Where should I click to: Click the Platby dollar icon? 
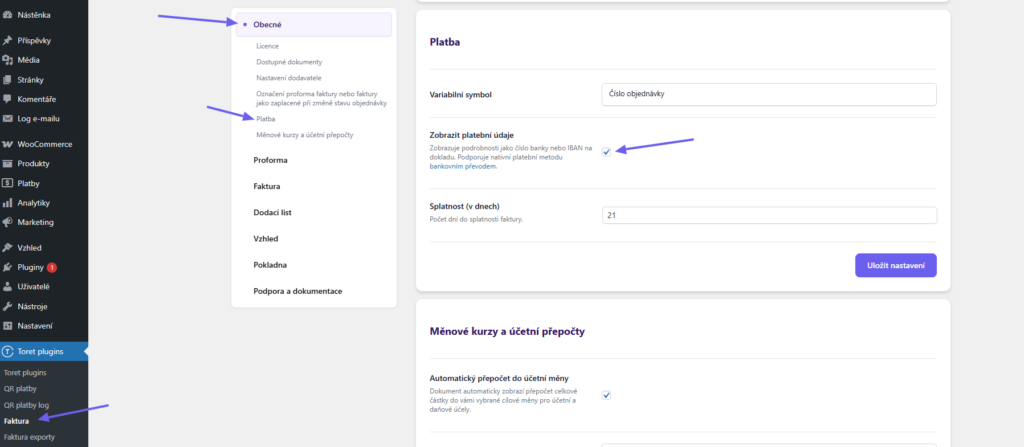pos(8,183)
